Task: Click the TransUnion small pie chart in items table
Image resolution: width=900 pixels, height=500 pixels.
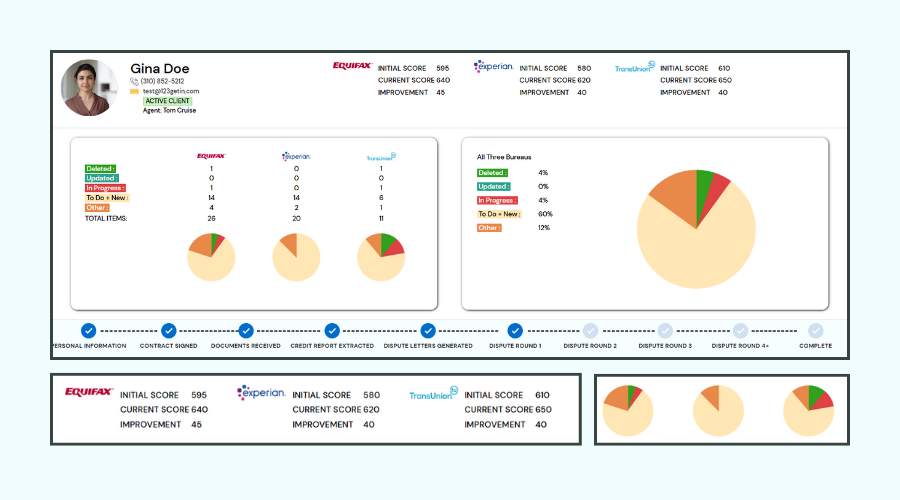Action: point(381,257)
